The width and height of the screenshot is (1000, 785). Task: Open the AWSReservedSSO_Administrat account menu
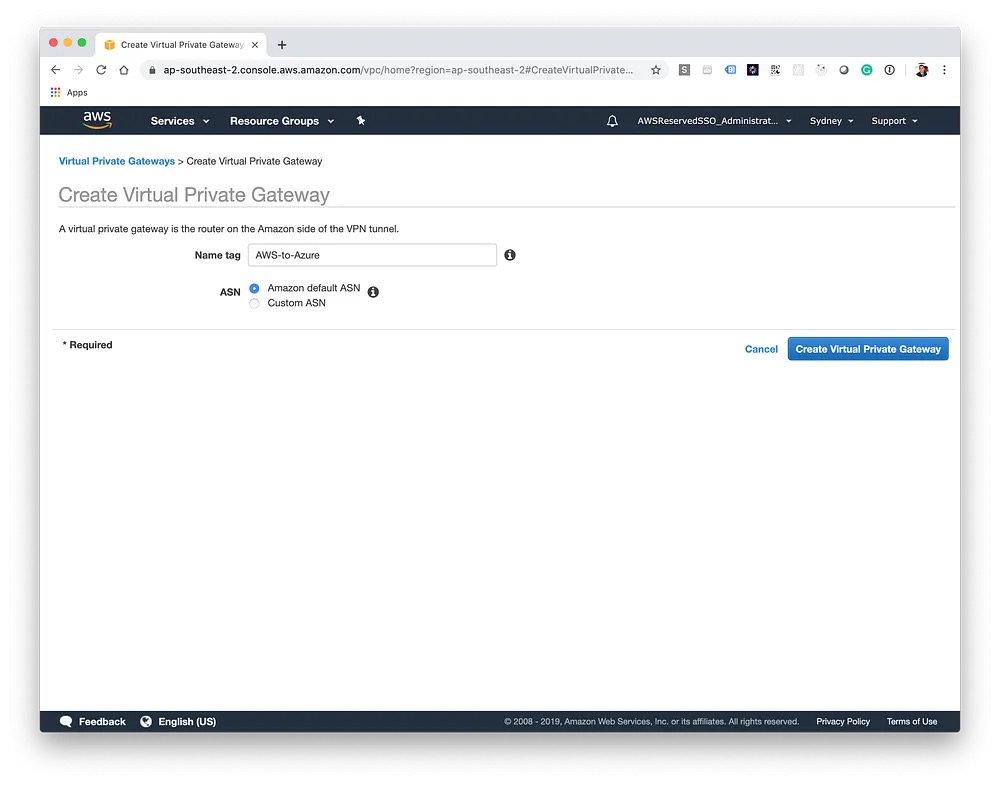[714, 121]
